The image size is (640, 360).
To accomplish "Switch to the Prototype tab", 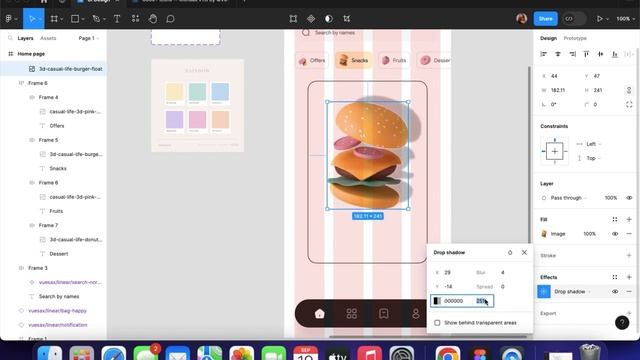I will point(575,38).
